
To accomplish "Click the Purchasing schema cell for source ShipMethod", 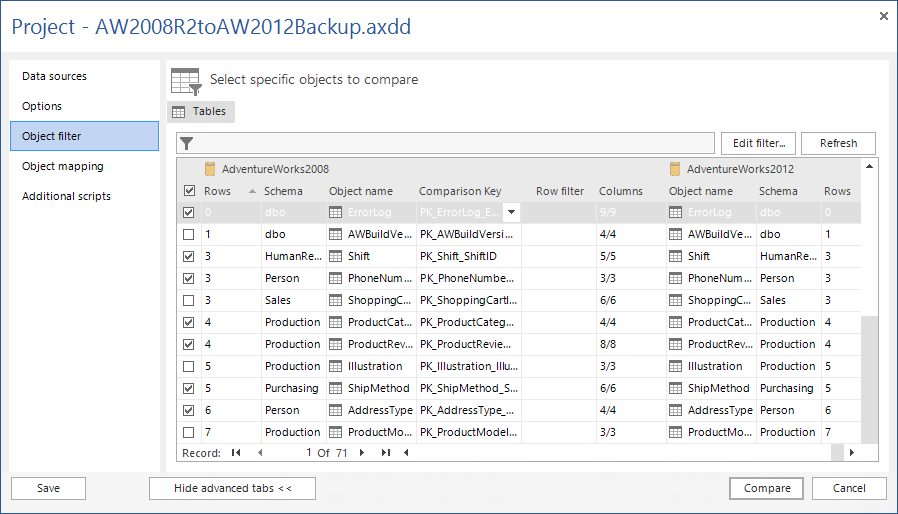I will 293,389.
